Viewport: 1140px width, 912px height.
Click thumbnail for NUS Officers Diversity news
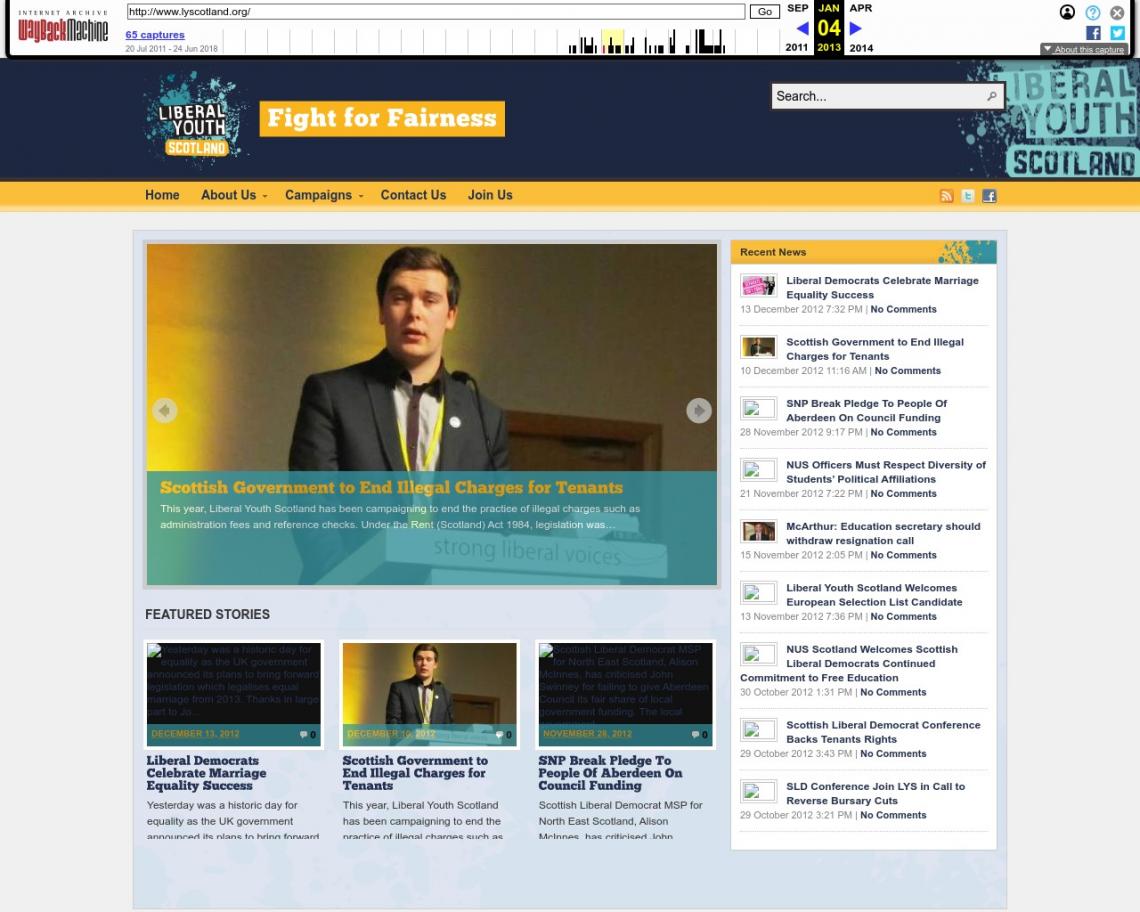(758, 470)
